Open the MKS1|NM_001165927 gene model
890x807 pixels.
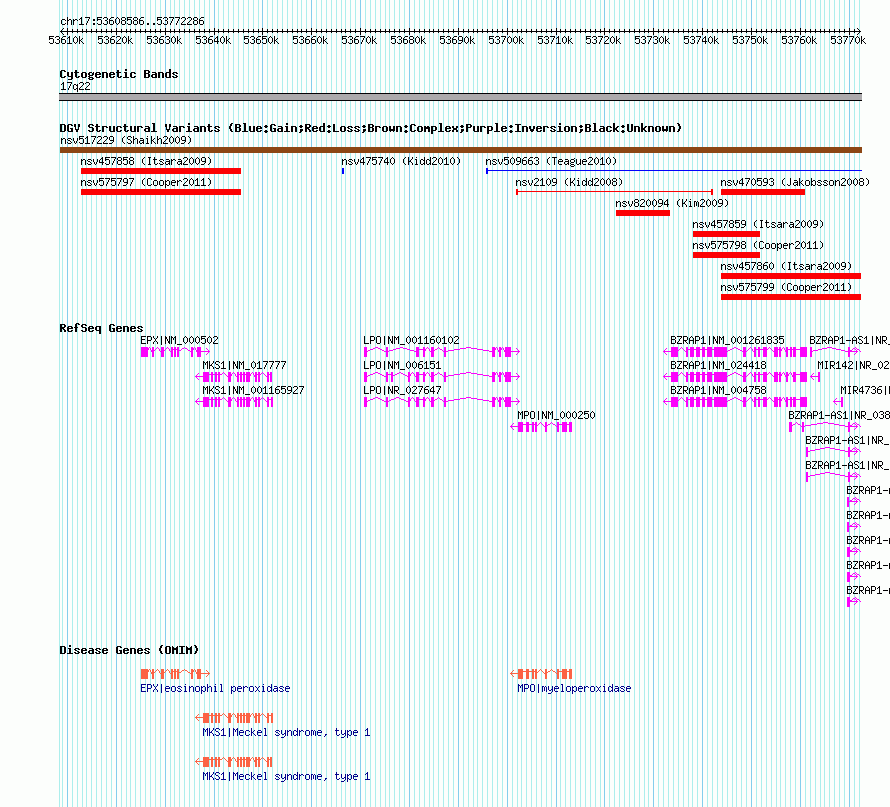tap(234, 402)
